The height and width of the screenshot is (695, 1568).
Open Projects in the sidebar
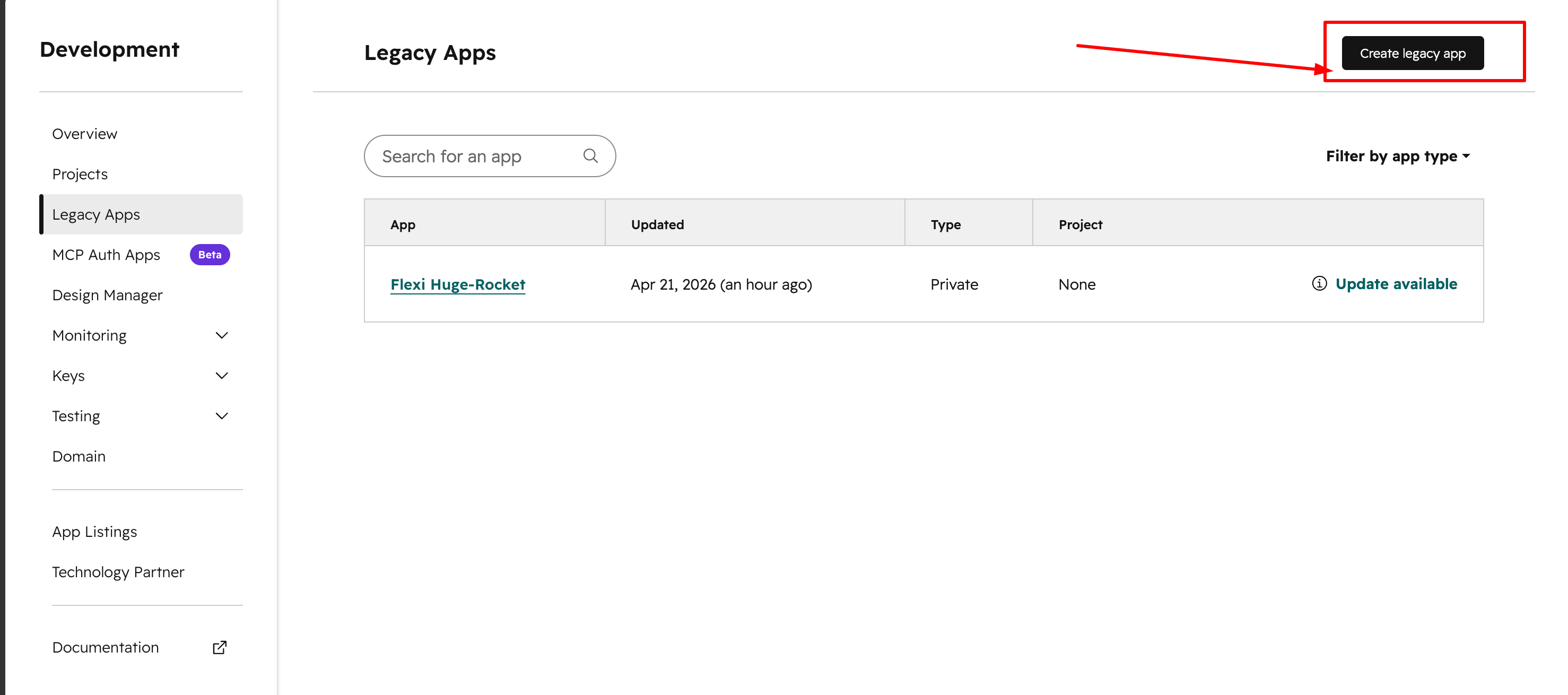pos(80,174)
